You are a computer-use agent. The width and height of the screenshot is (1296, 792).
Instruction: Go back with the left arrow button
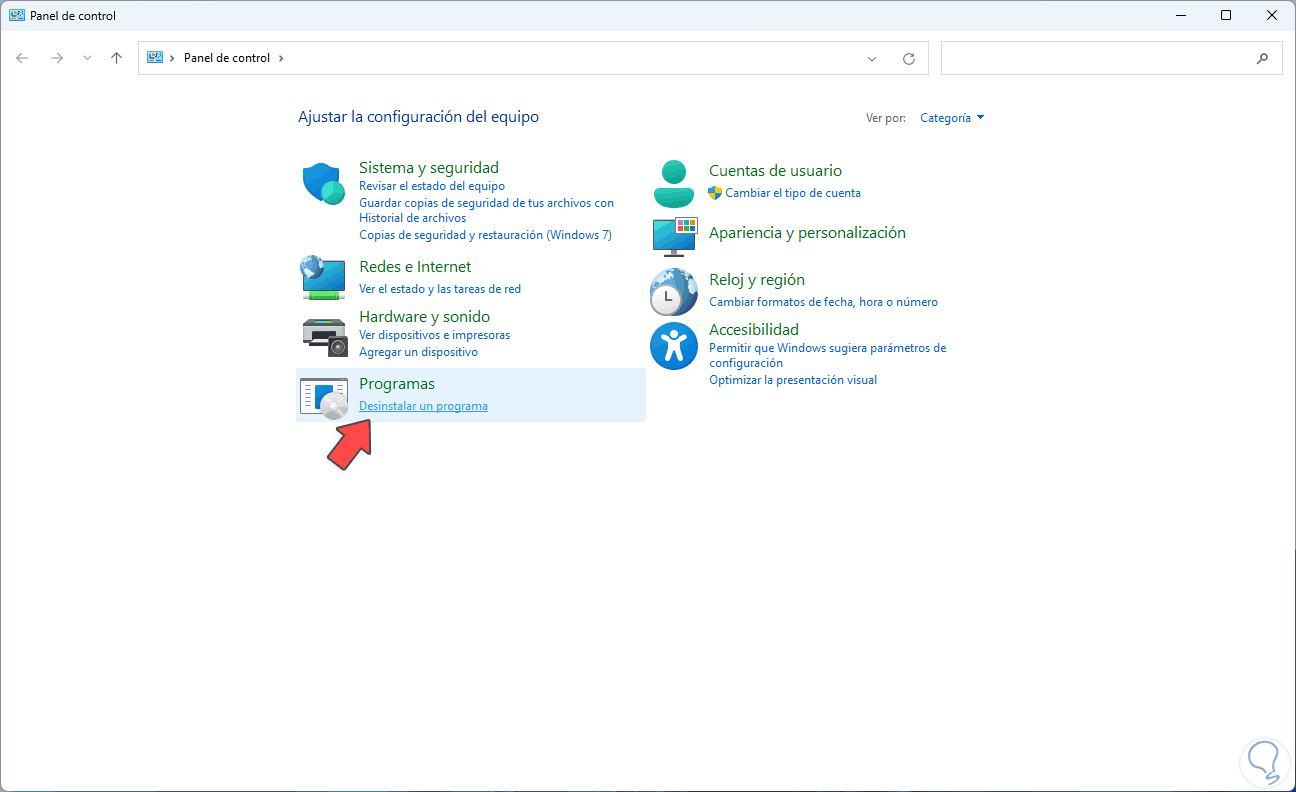(22, 58)
